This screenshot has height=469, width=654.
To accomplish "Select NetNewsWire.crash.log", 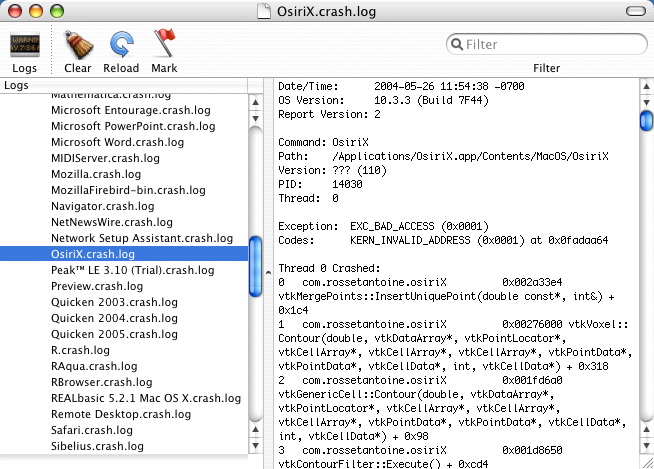I will (112, 222).
